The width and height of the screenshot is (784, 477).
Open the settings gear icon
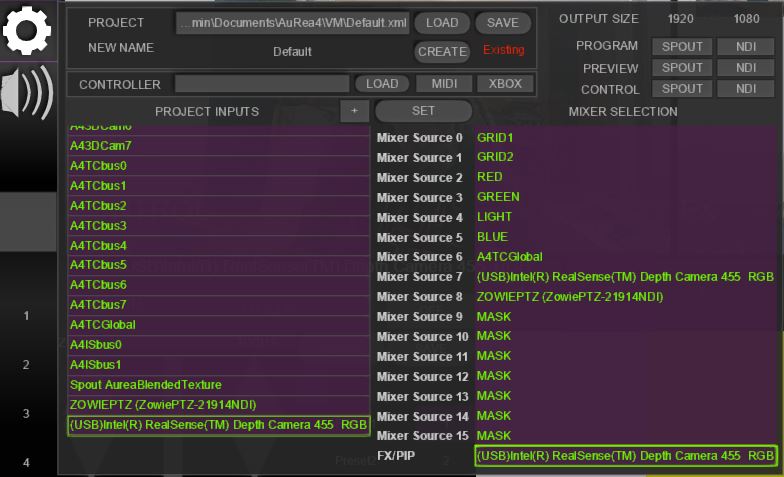coord(27,30)
